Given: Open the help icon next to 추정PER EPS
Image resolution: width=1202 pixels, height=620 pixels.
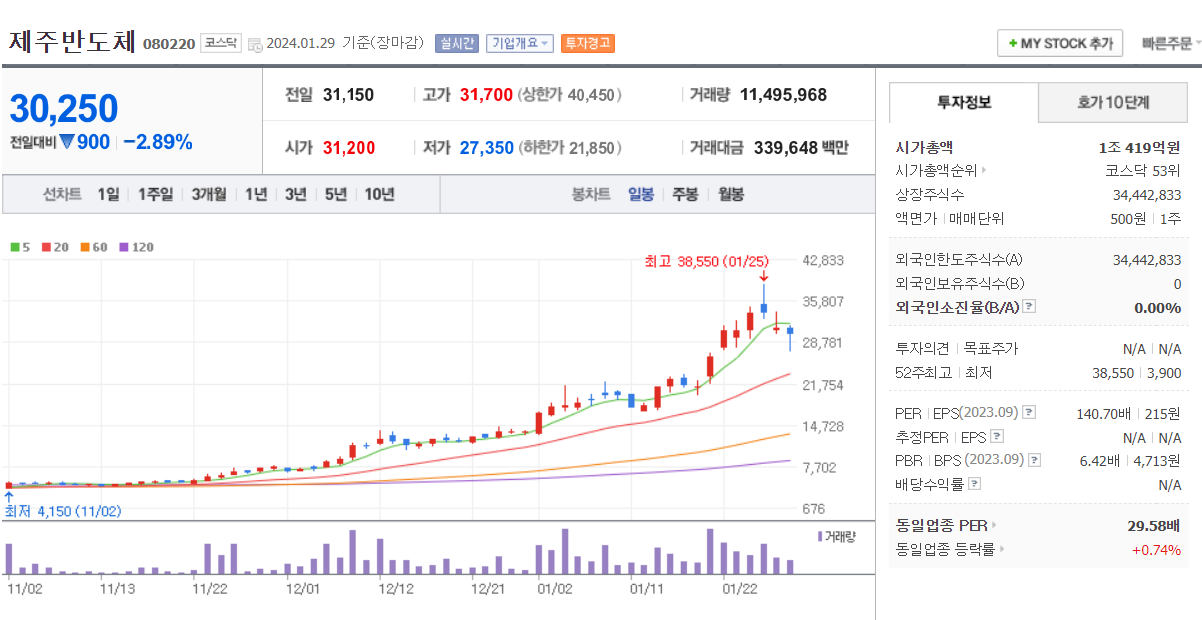Looking at the screenshot, I should pos(996,437).
